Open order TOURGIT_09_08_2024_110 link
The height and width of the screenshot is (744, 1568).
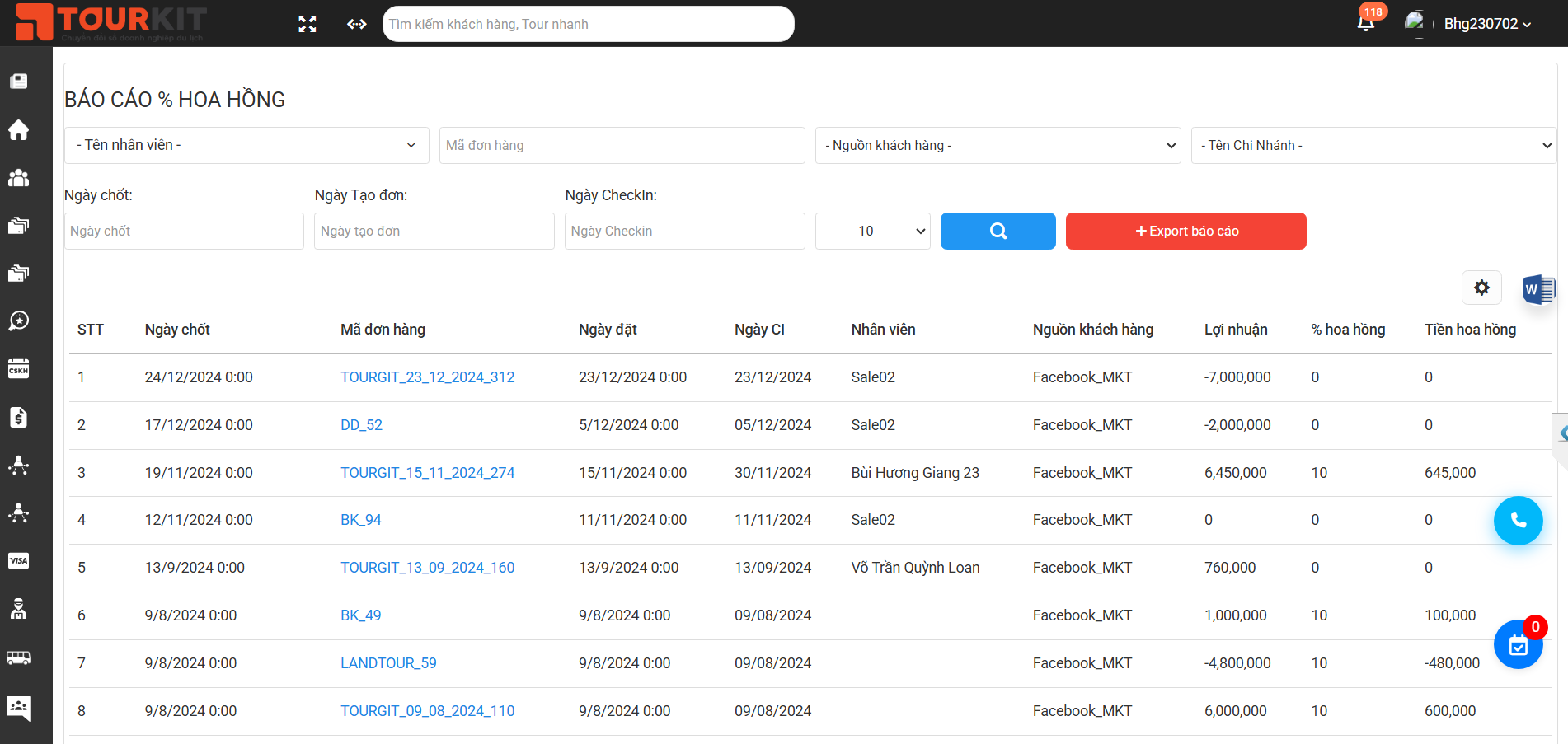coord(427,711)
